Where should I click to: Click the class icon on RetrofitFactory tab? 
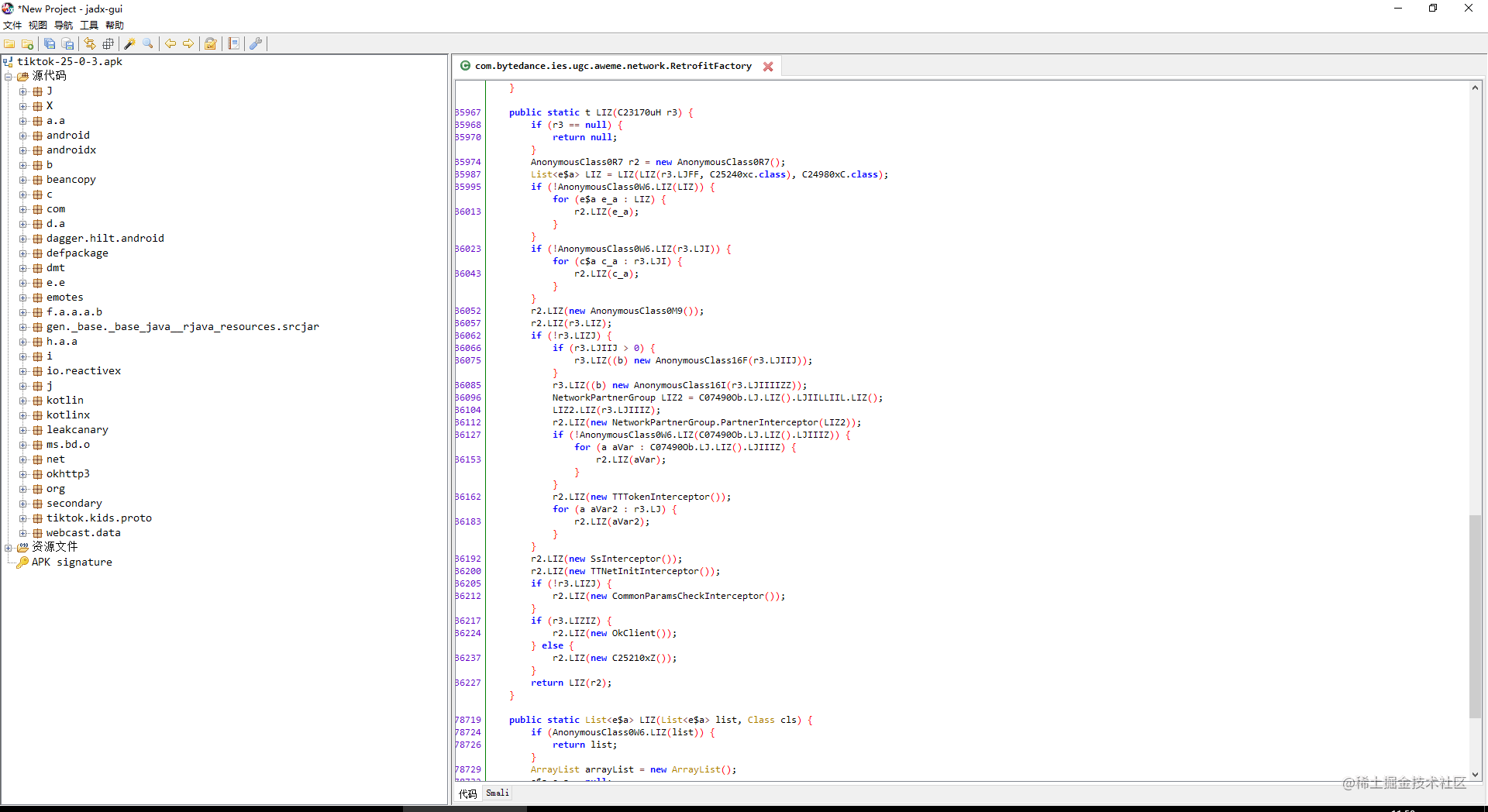click(466, 66)
